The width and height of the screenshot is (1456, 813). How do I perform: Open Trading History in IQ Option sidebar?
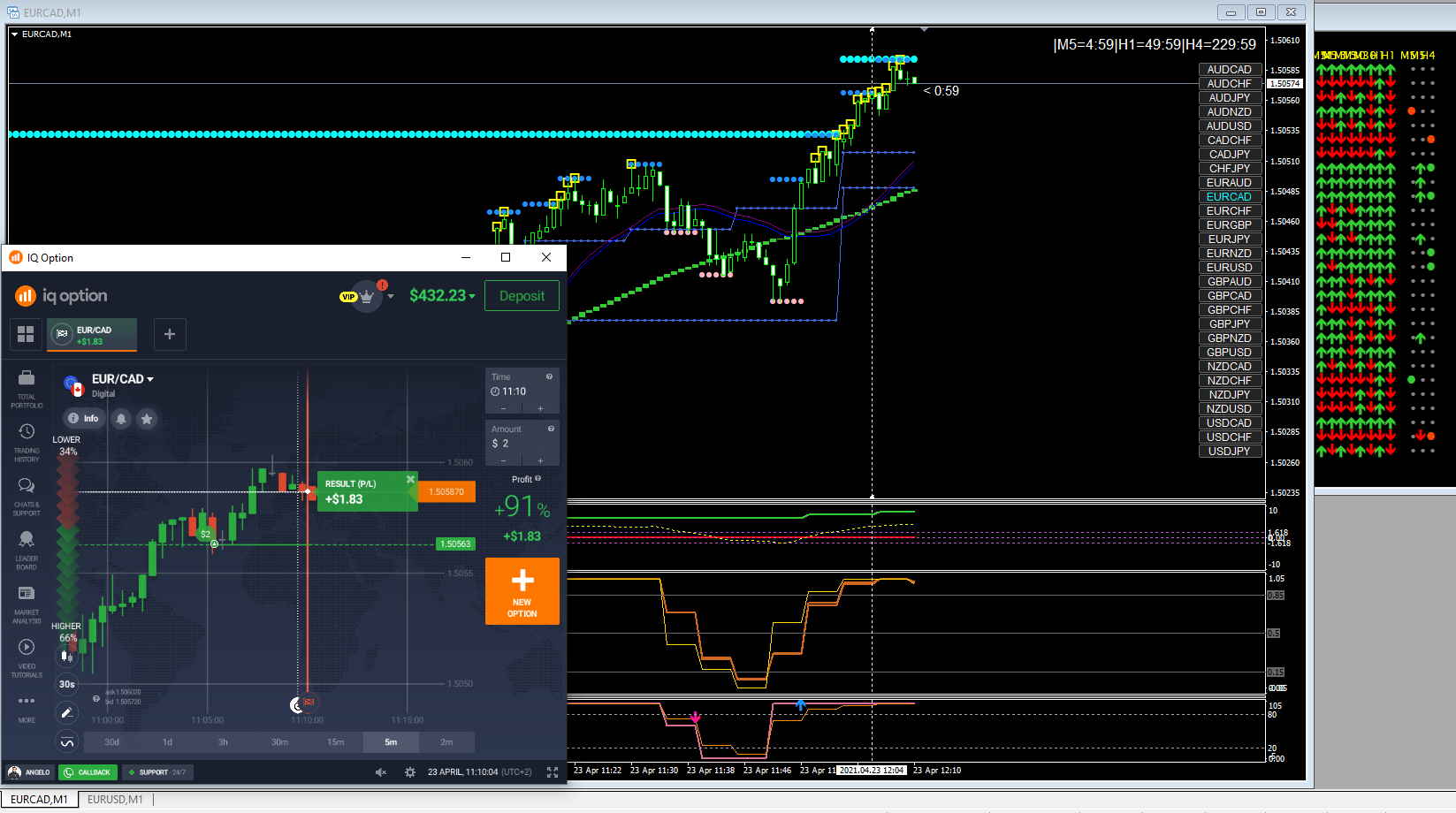(27, 443)
